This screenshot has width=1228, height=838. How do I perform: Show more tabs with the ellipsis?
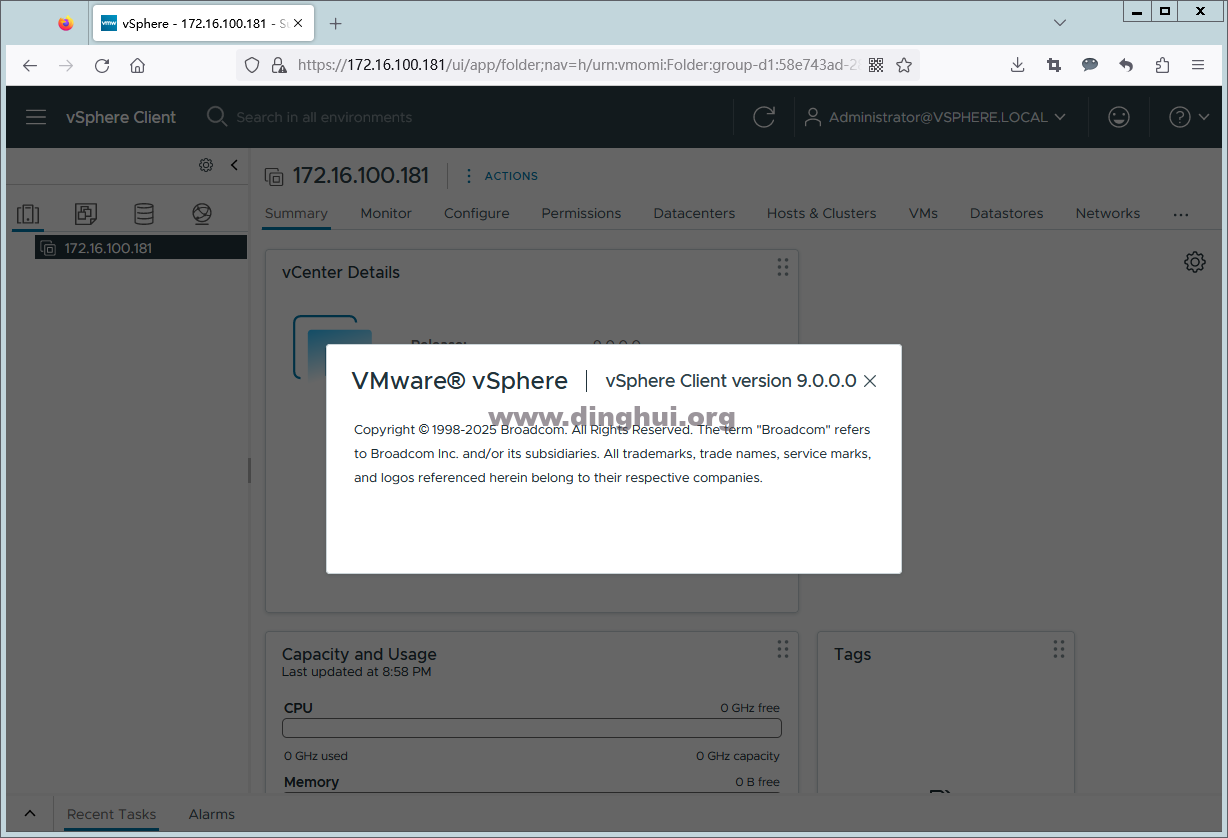coord(1181,214)
